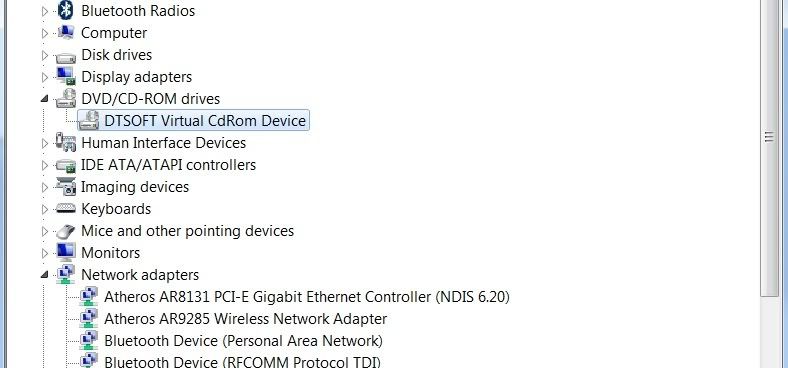Select the DTSOFT Virtual CdRom Device entry
Screen dimensions: 788x368
205,121
